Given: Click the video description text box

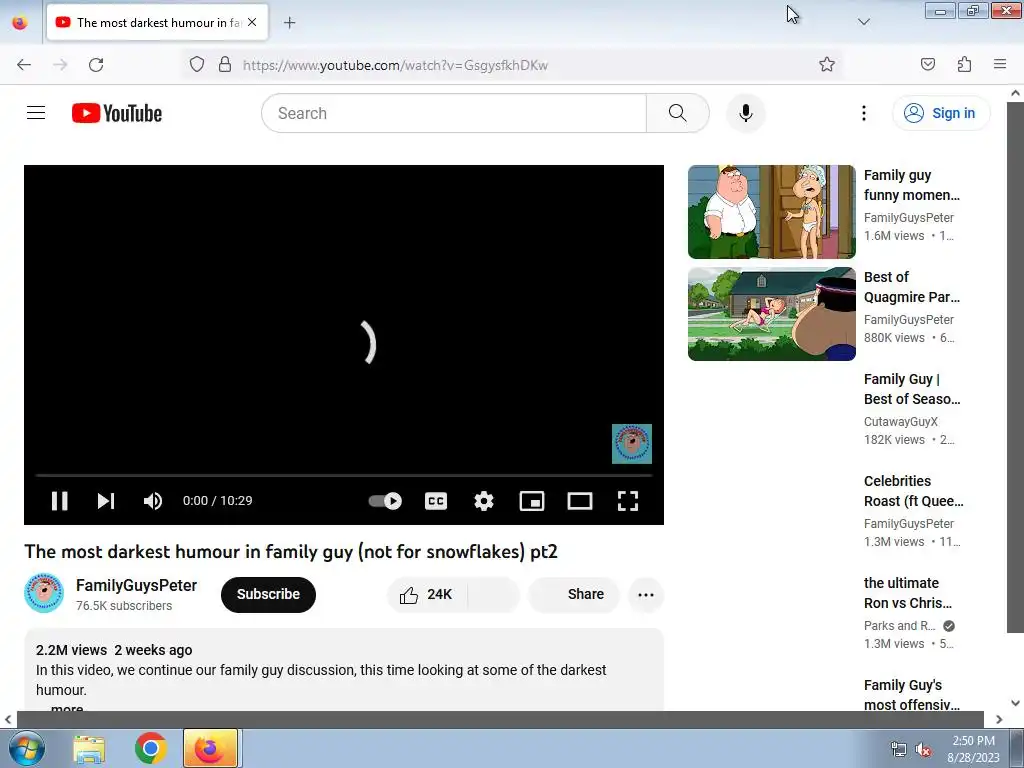Looking at the screenshot, I should coord(344,669).
